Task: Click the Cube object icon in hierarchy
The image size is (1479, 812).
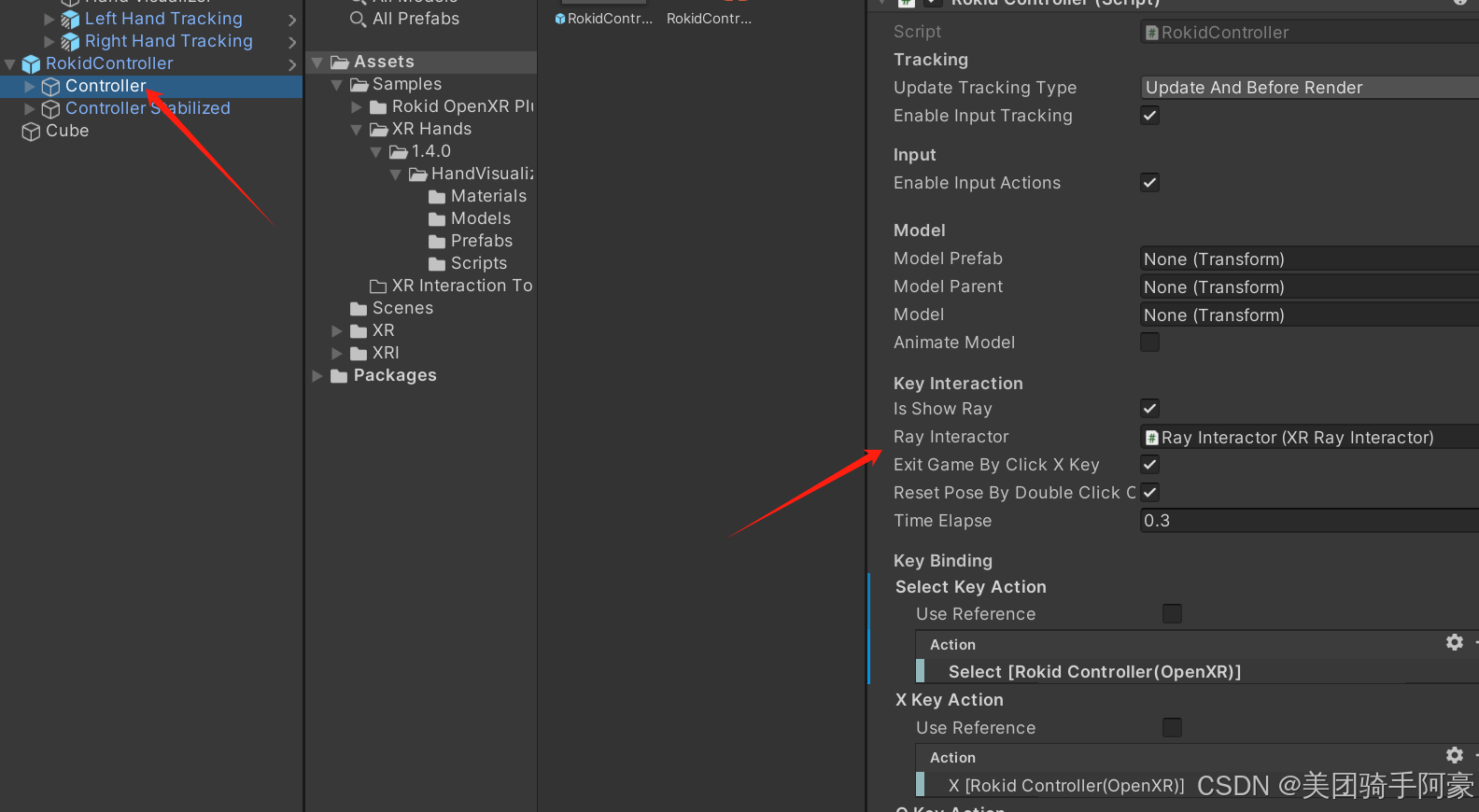Action: (31, 131)
